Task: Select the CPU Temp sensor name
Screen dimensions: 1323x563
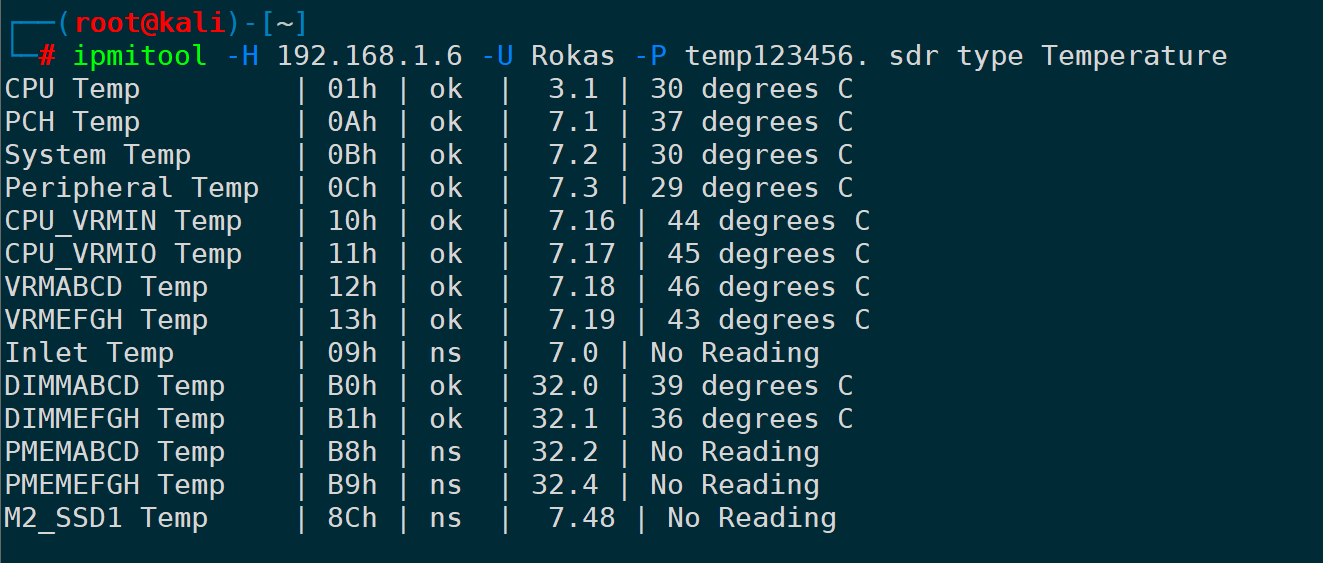Action: point(72,89)
